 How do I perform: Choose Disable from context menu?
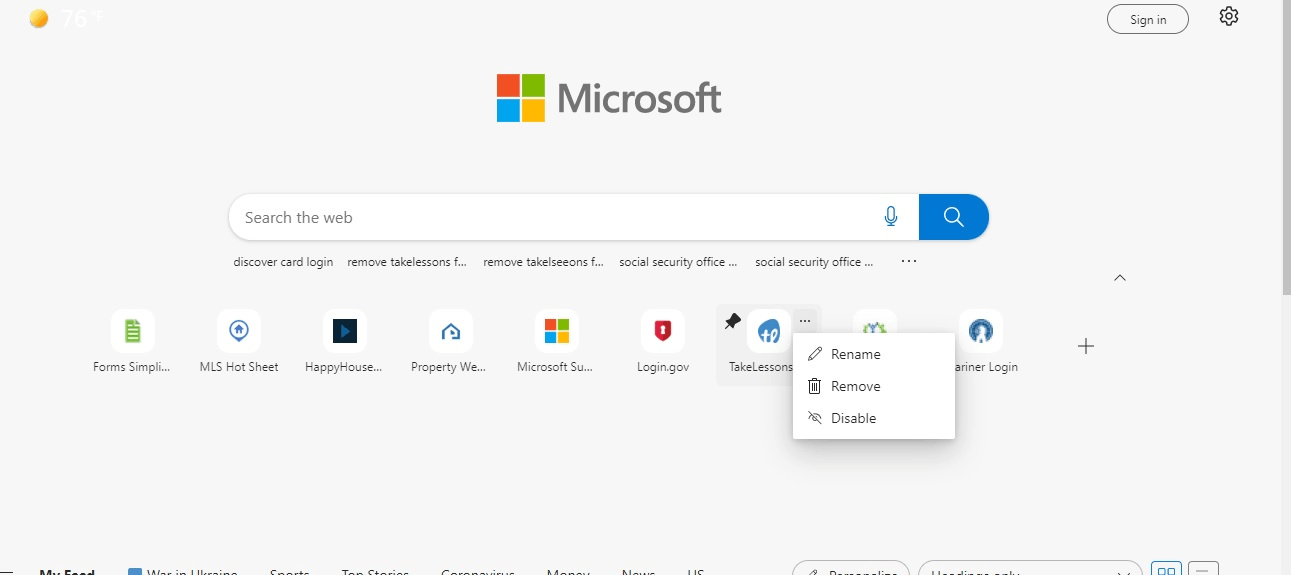click(874, 418)
